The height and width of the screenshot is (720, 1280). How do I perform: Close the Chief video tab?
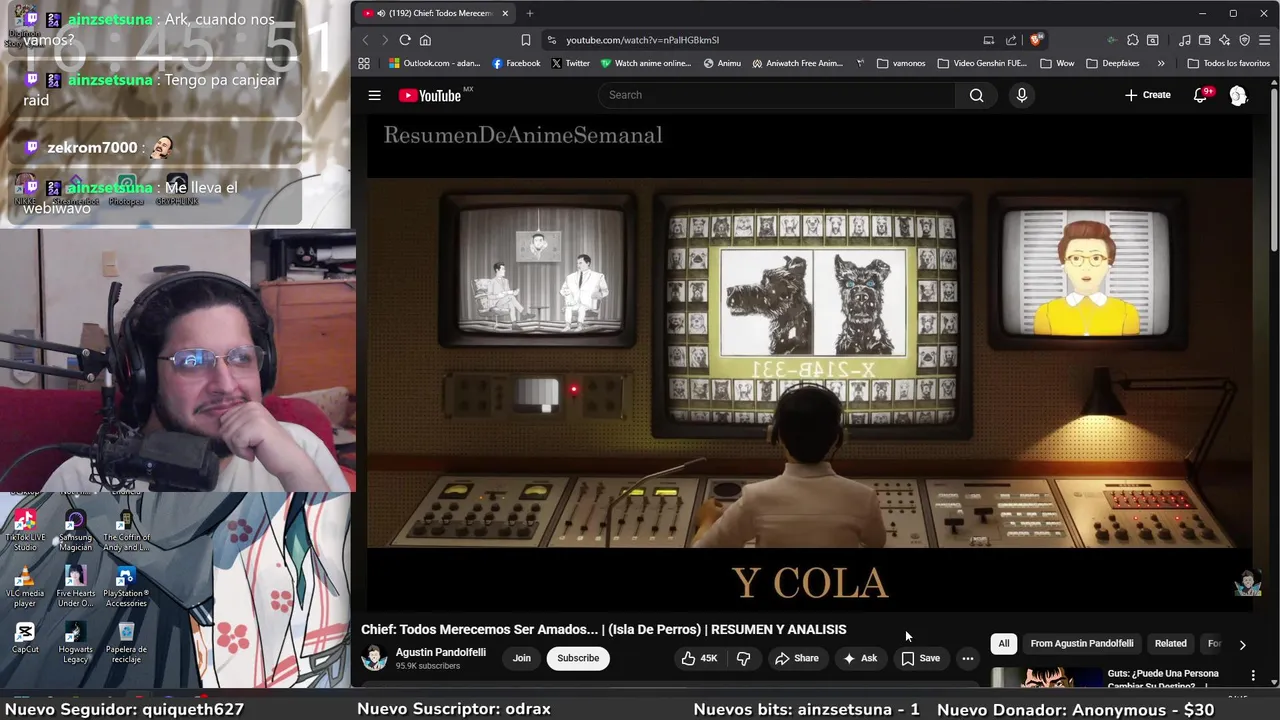(x=504, y=13)
